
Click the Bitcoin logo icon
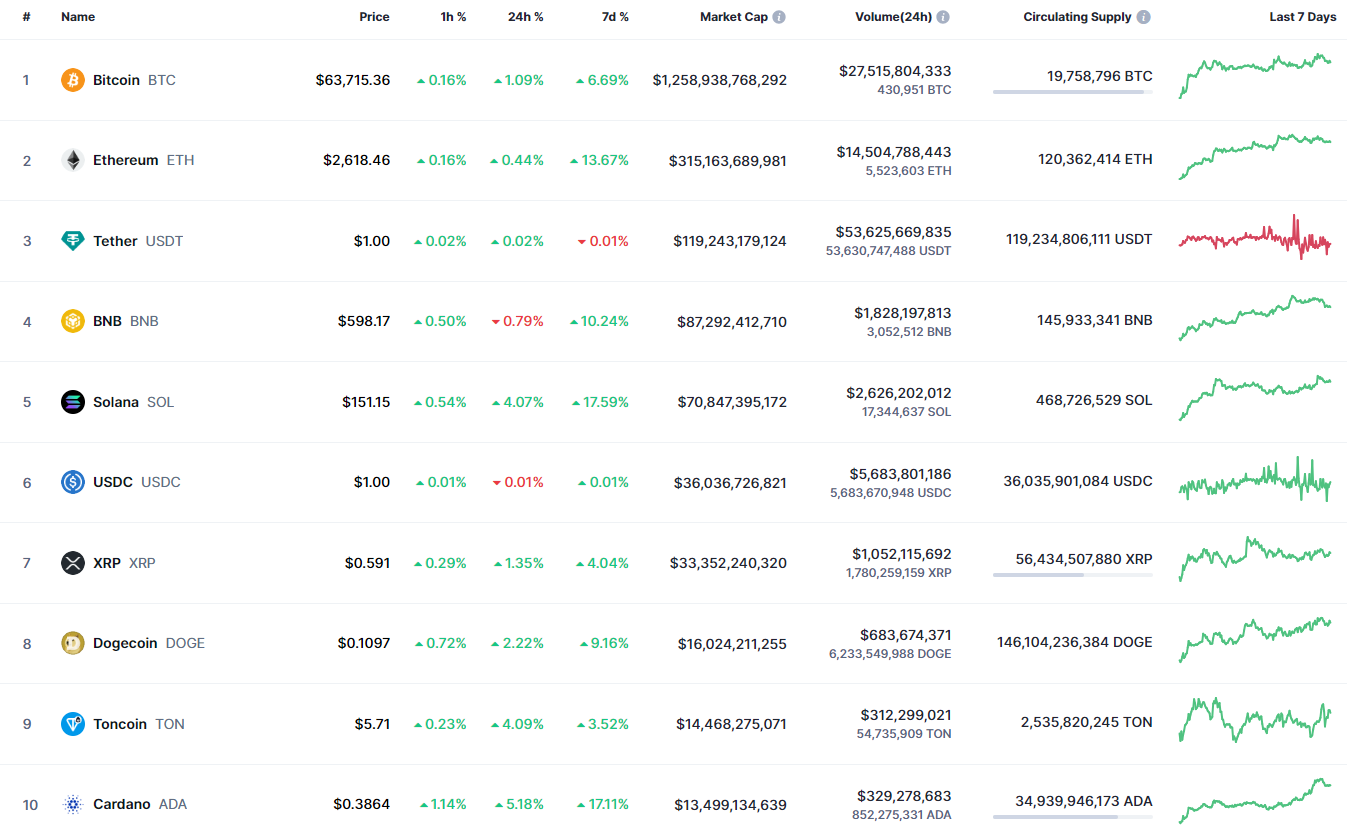coord(73,80)
